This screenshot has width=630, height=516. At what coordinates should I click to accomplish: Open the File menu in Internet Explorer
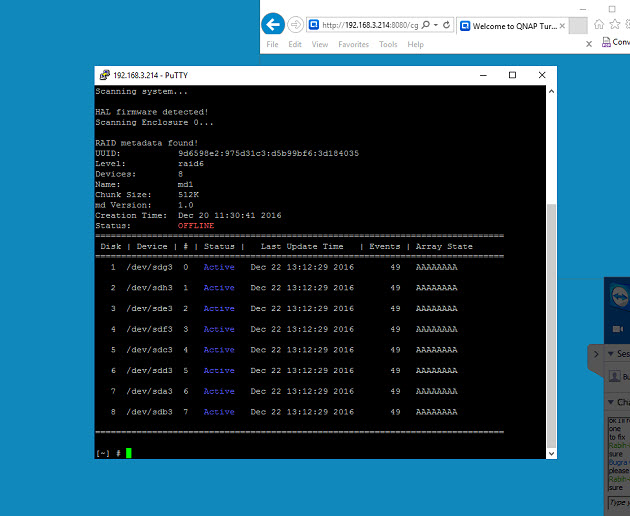(270, 44)
